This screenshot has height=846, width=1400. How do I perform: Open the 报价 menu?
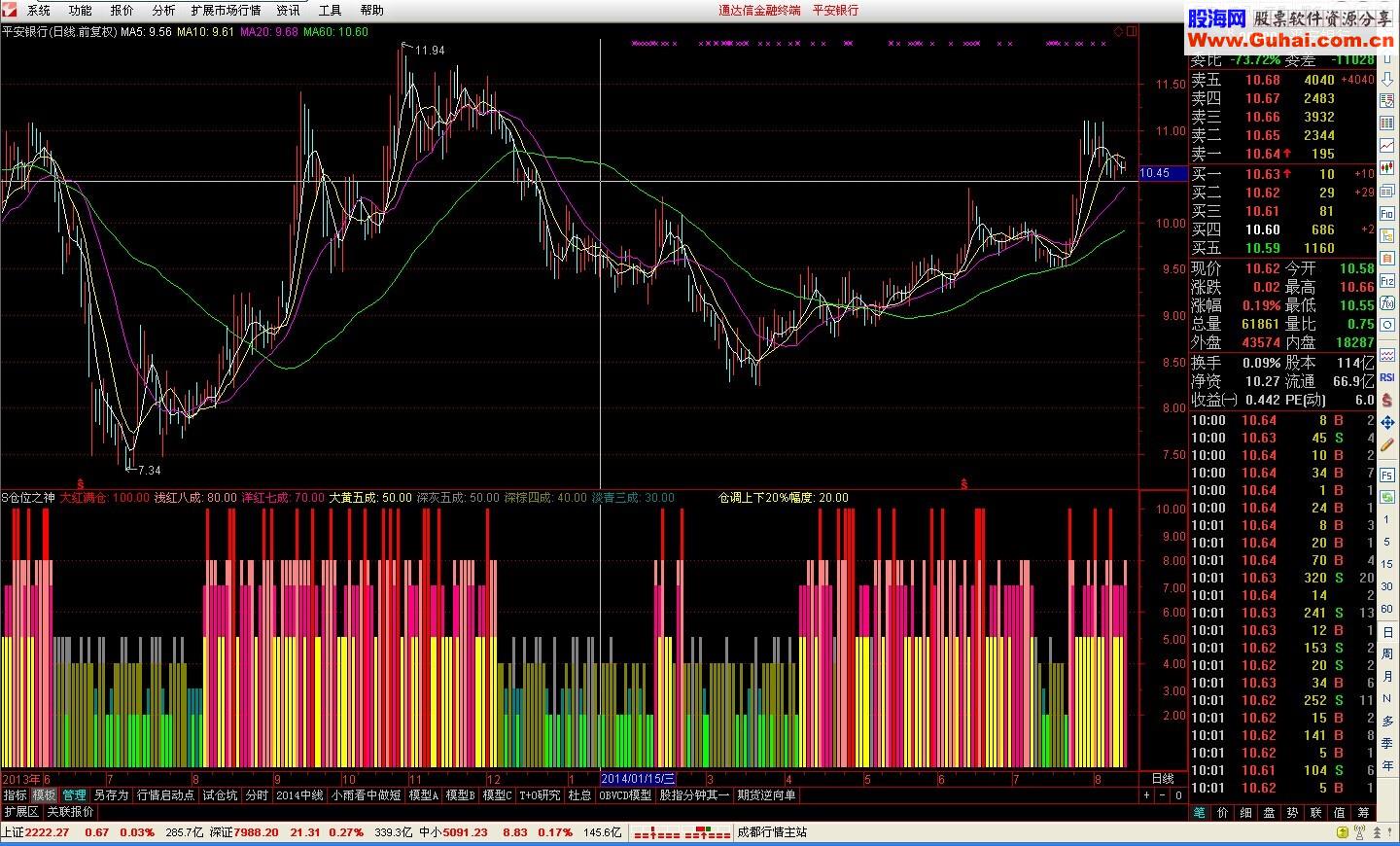click(122, 10)
